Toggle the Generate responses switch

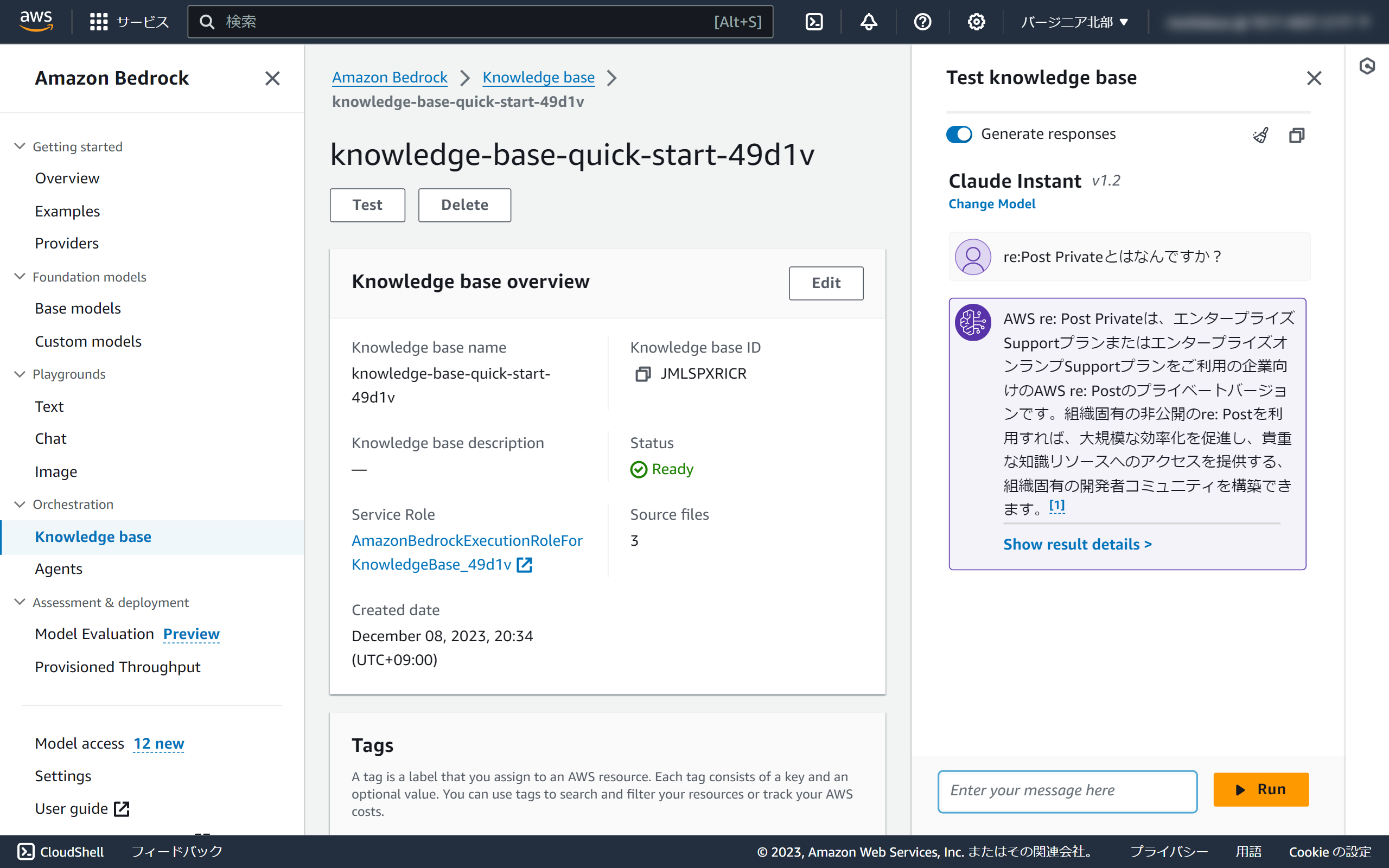pyautogui.click(x=959, y=135)
